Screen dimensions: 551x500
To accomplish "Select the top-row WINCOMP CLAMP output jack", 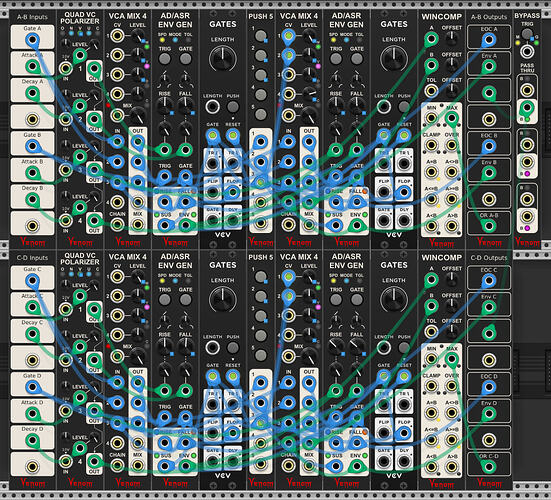I will tap(431, 145).
